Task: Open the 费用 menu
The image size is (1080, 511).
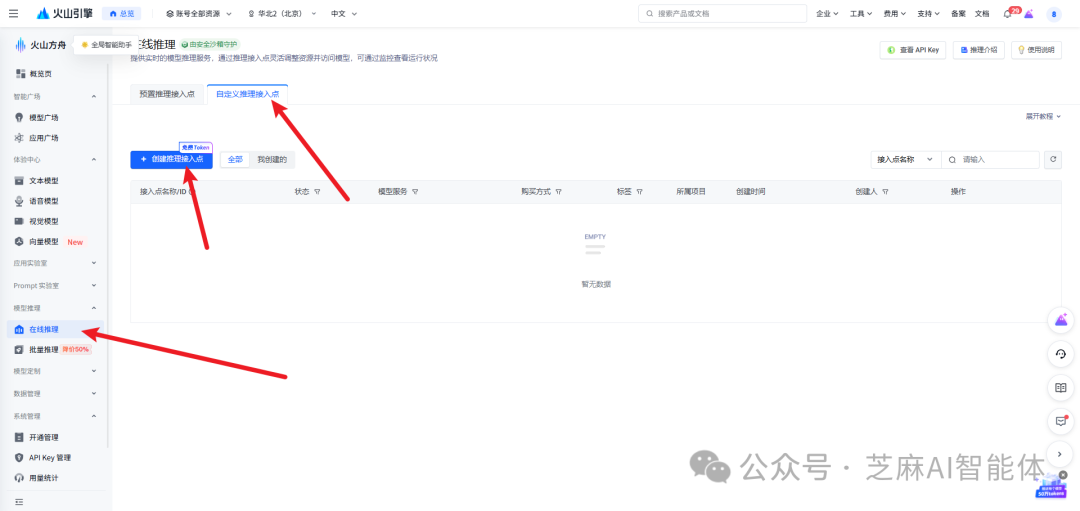Action: 895,13
